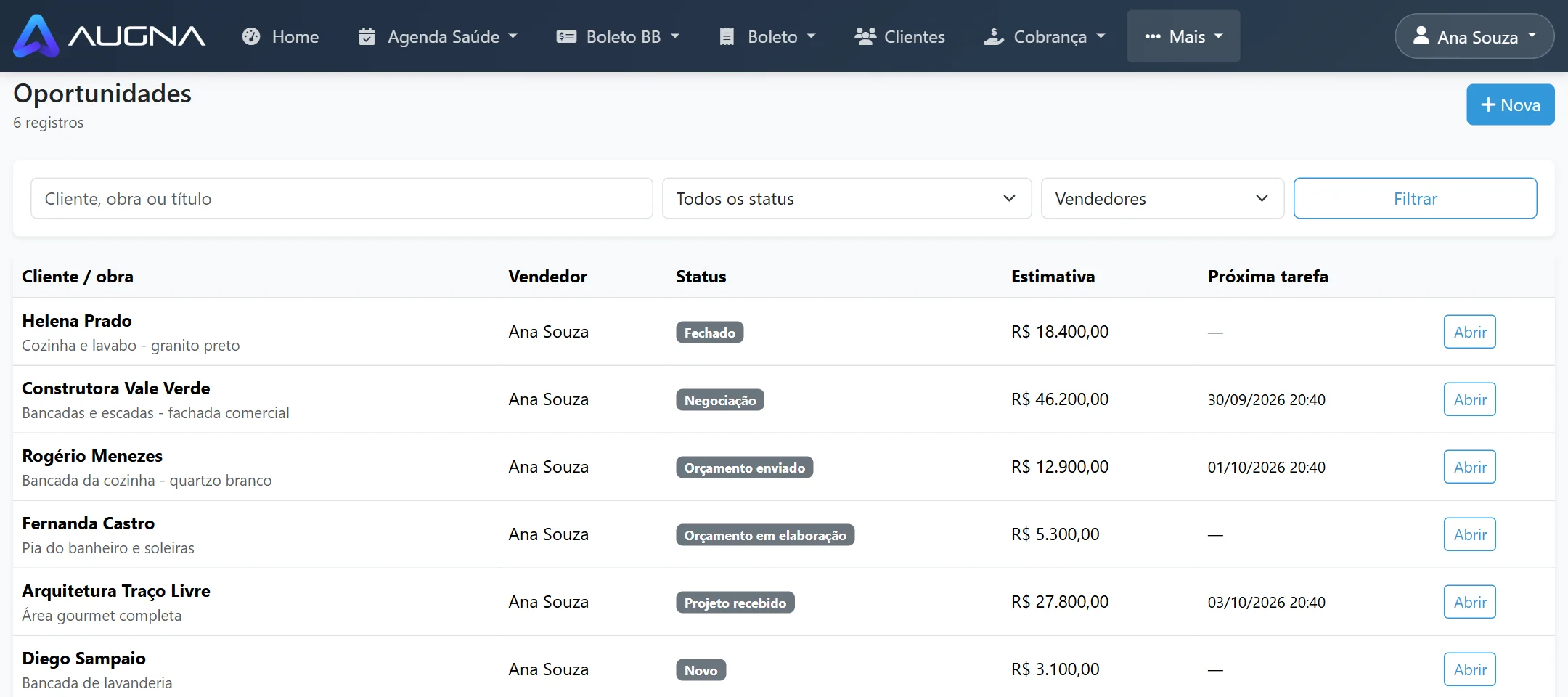Click the Negociação status badge
Screen dimensions: 1568x697
coord(719,400)
